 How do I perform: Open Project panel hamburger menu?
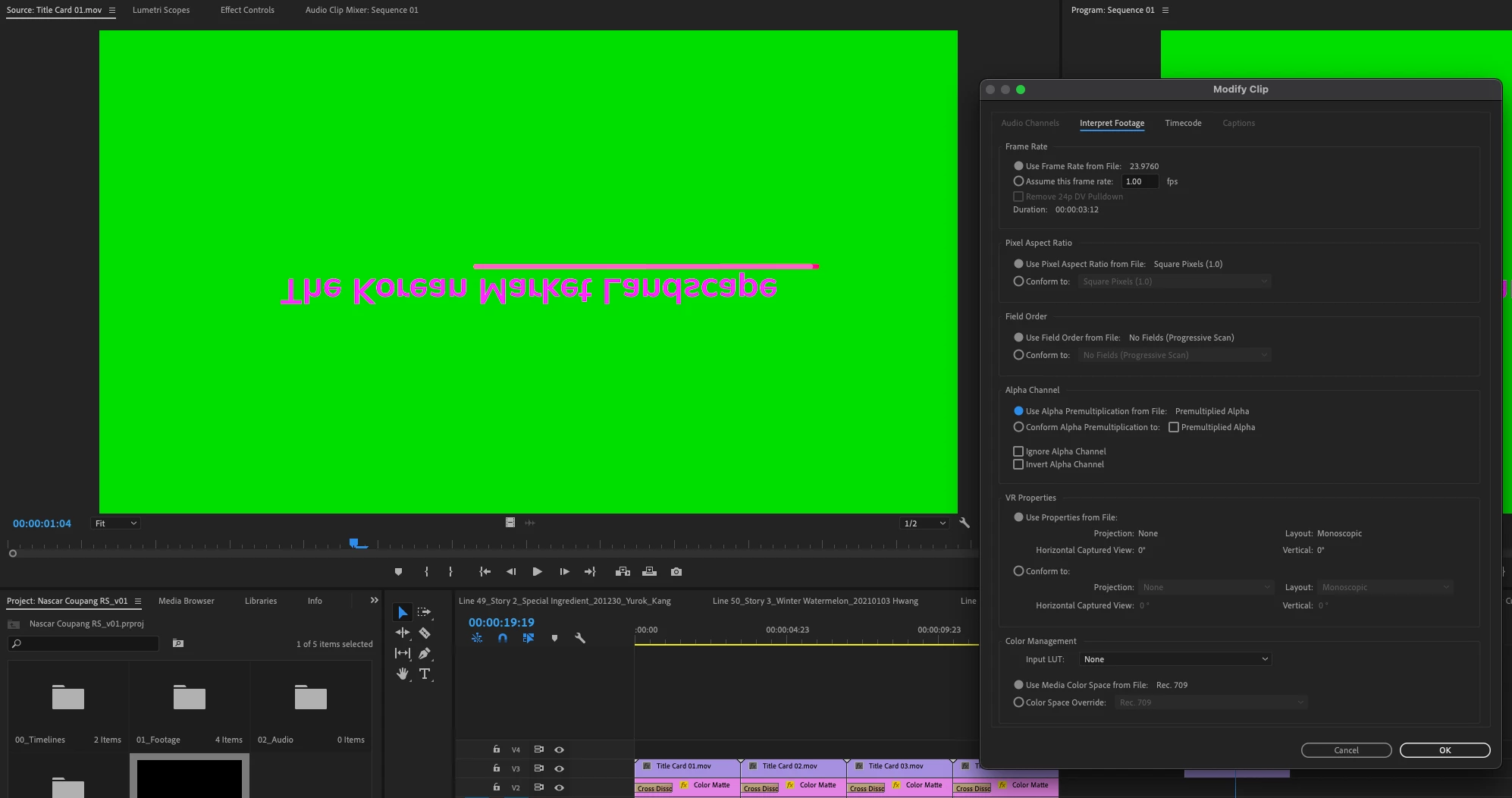[138, 601]
